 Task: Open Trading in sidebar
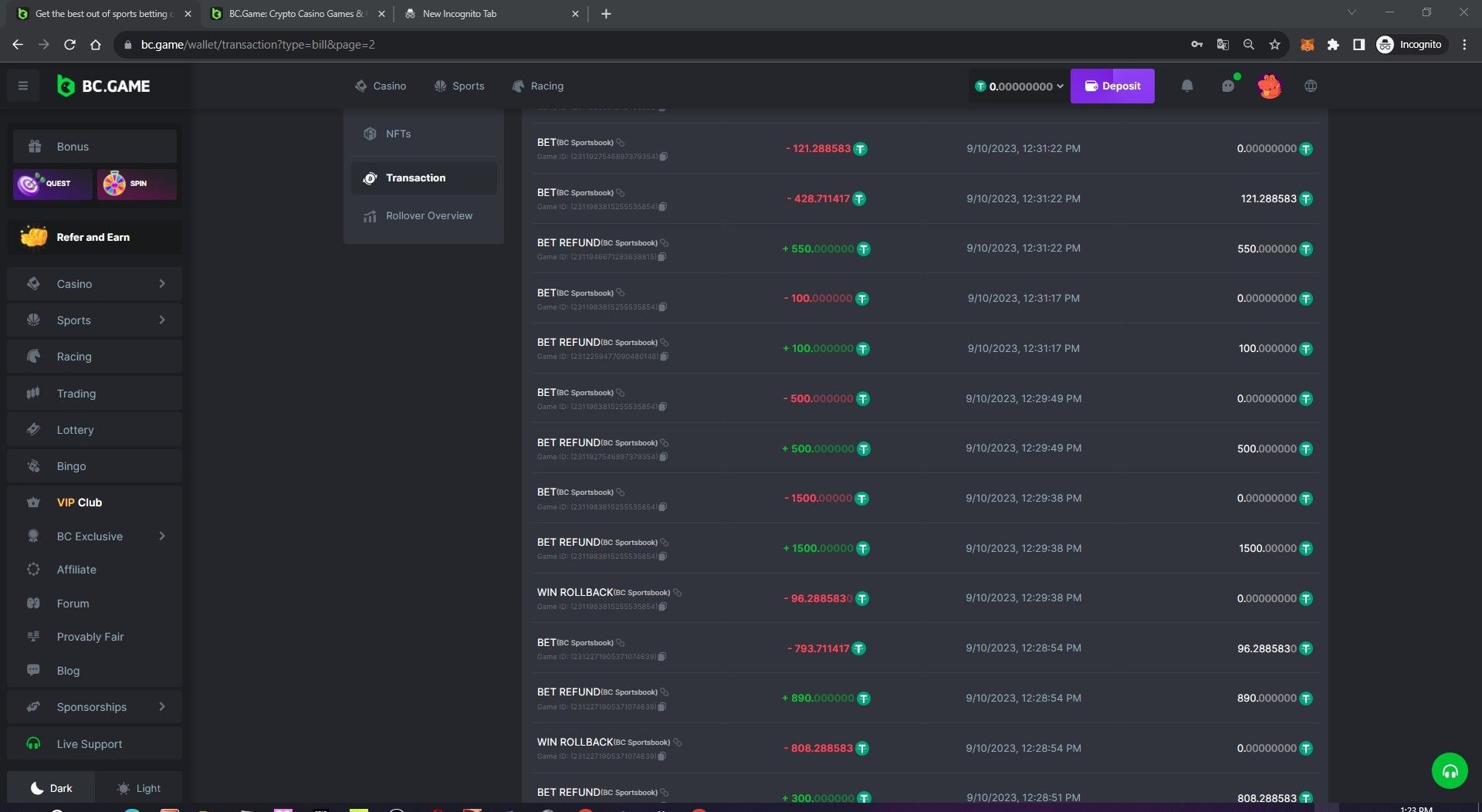coord(95,394)
